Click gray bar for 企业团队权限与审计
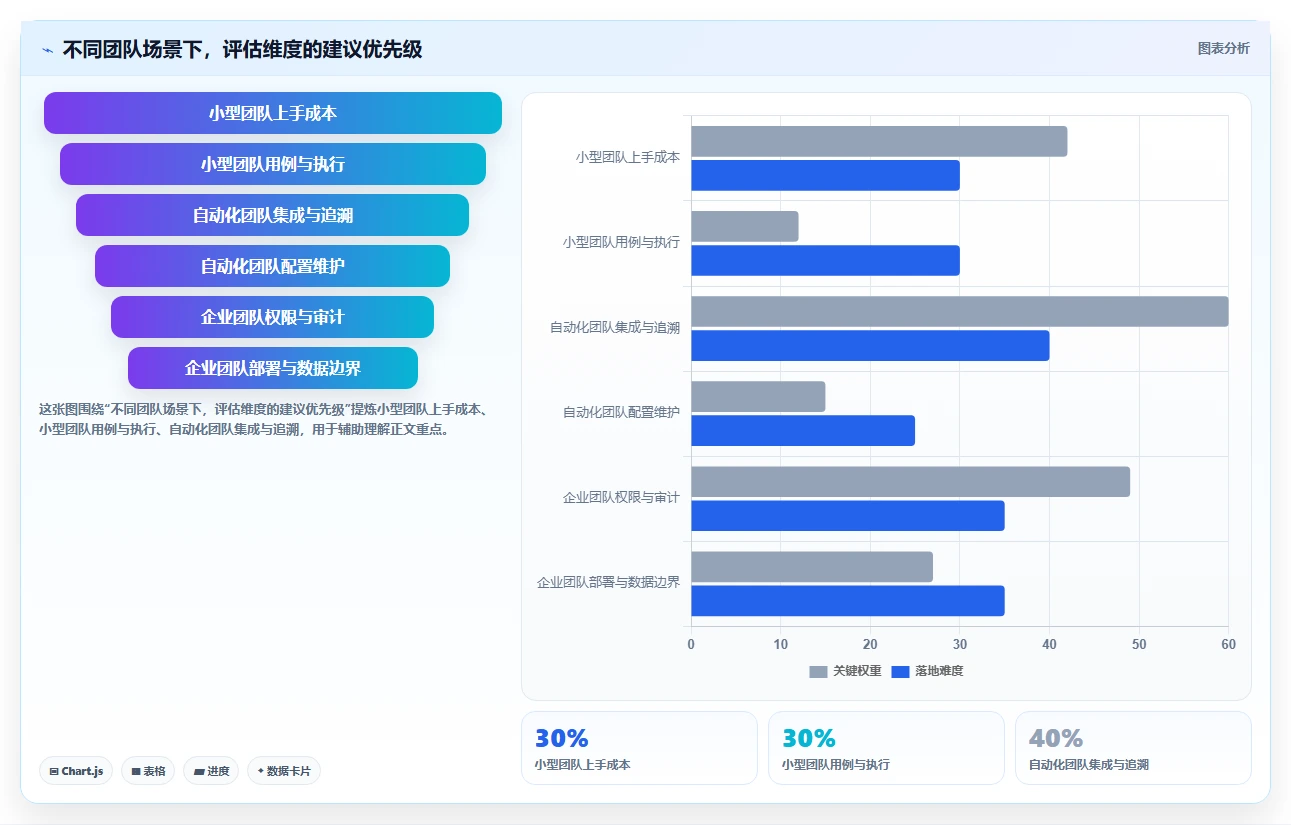Screen dimensions: 1291x825 (910, 481)
